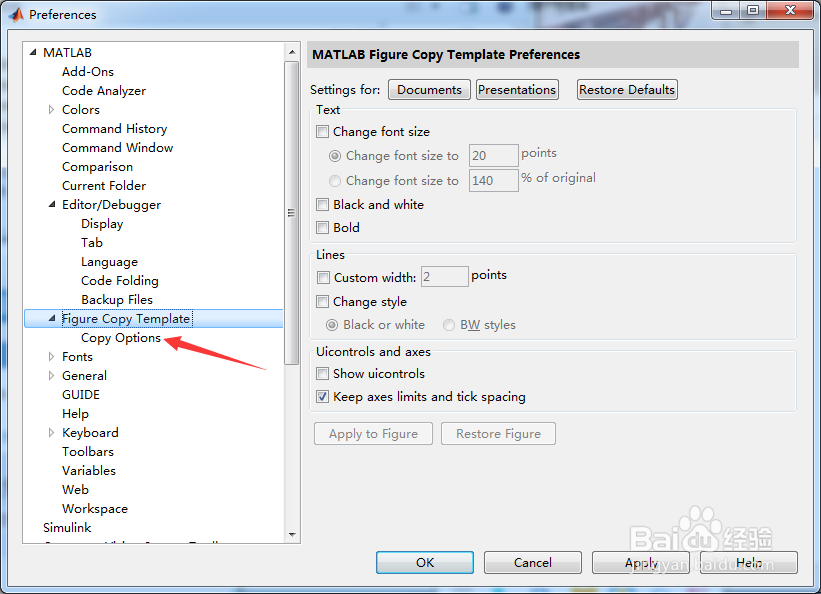This screenshot has width=821, height=594.
Task: Open GUIDE preferences
Action: tap(81, 394)
